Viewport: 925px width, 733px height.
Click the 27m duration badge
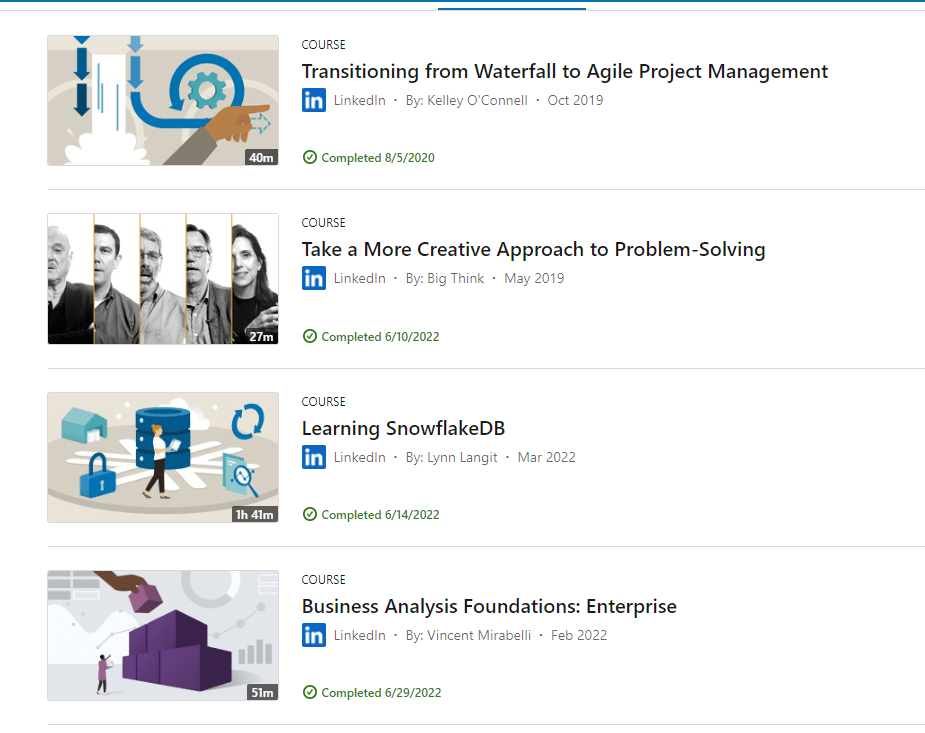click(x=261, y=336)
